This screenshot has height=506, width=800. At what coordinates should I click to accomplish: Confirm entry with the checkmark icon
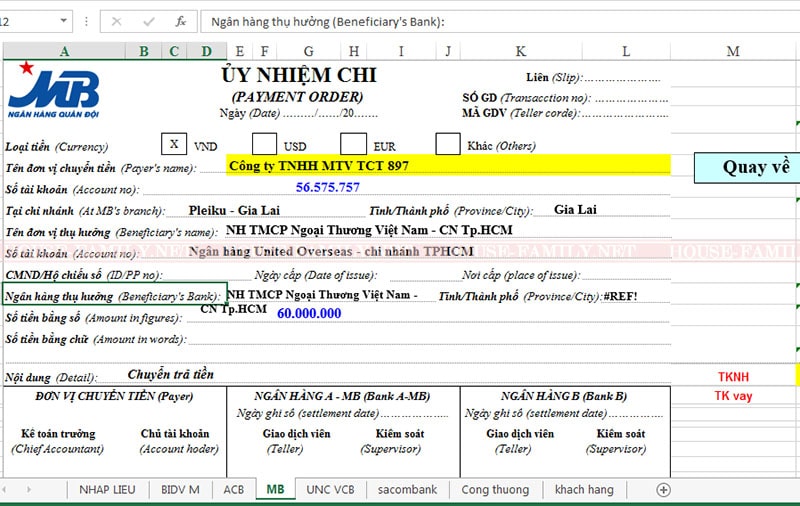tap(149, 21)
